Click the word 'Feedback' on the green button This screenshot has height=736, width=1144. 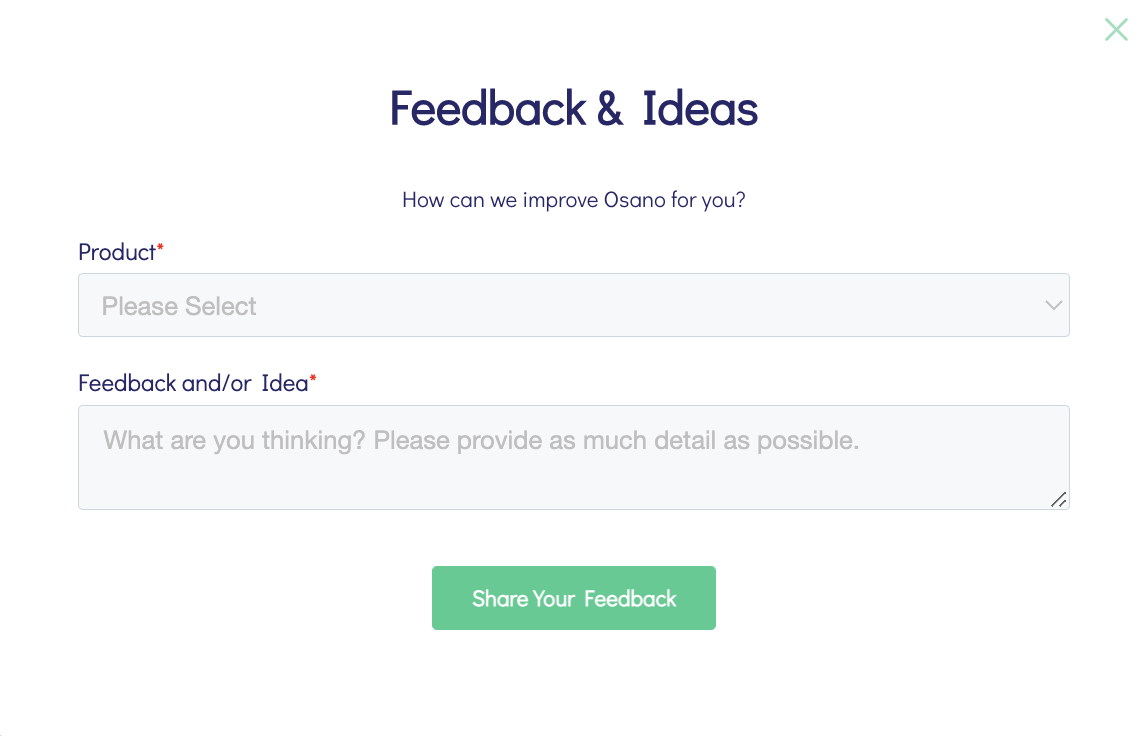[x=630, y=598]
